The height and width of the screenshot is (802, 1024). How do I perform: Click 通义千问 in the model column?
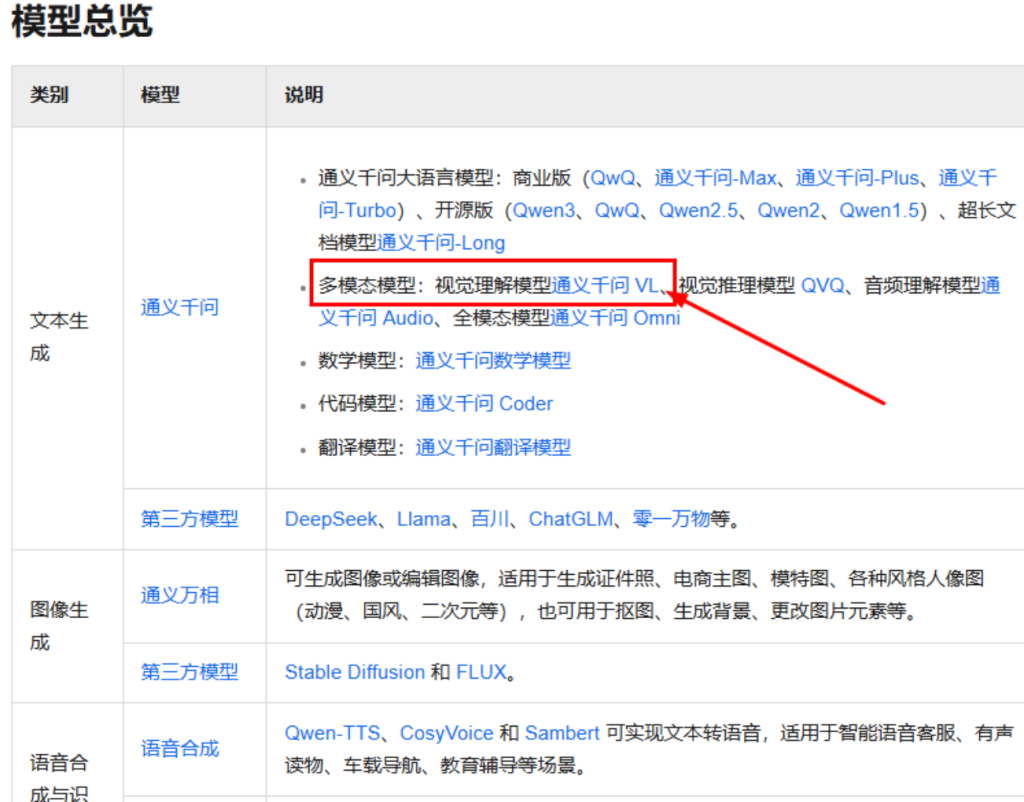(179, 307)
